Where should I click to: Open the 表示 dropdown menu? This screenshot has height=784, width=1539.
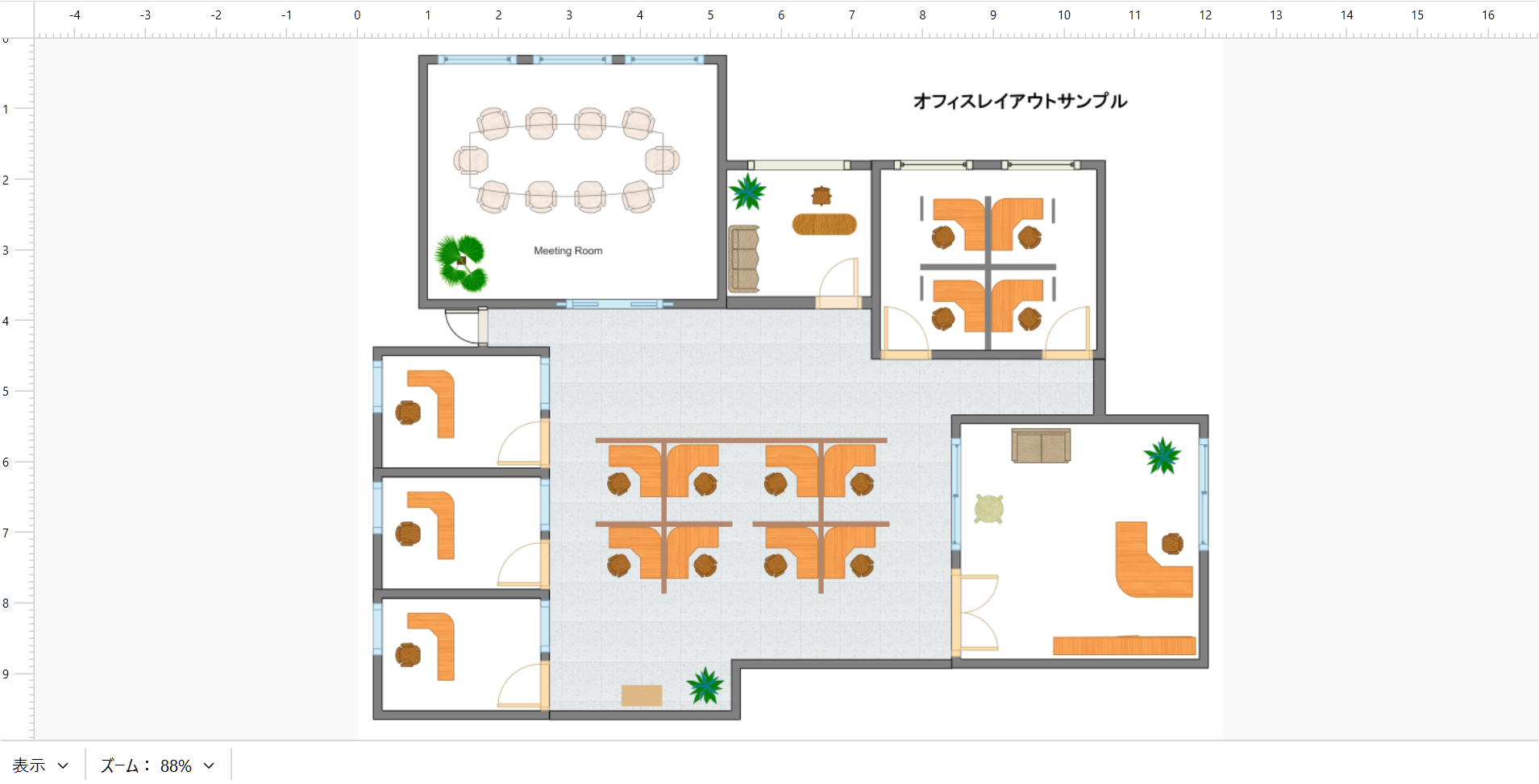coord(40,765)
